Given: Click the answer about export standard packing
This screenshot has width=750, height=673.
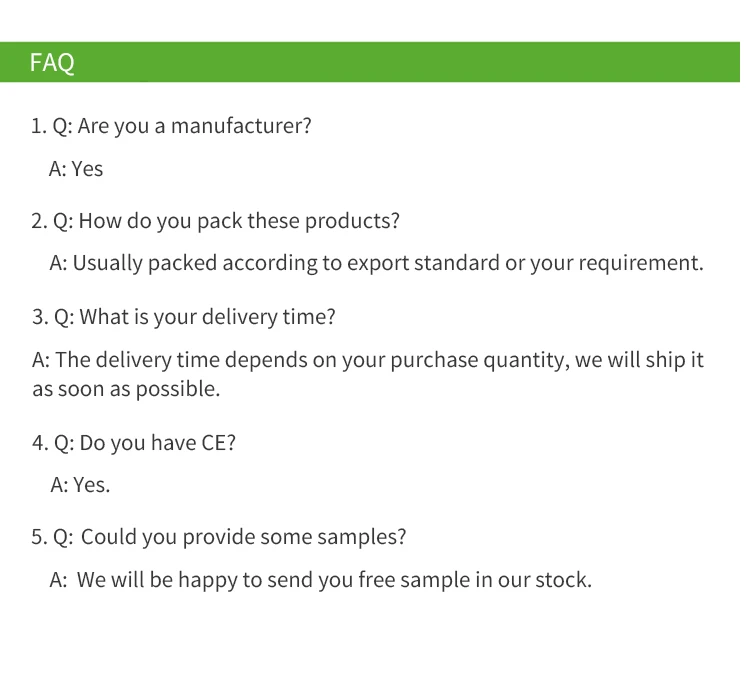Looking at the screenshot, I should pyautogui.click(x=376, y=264).
